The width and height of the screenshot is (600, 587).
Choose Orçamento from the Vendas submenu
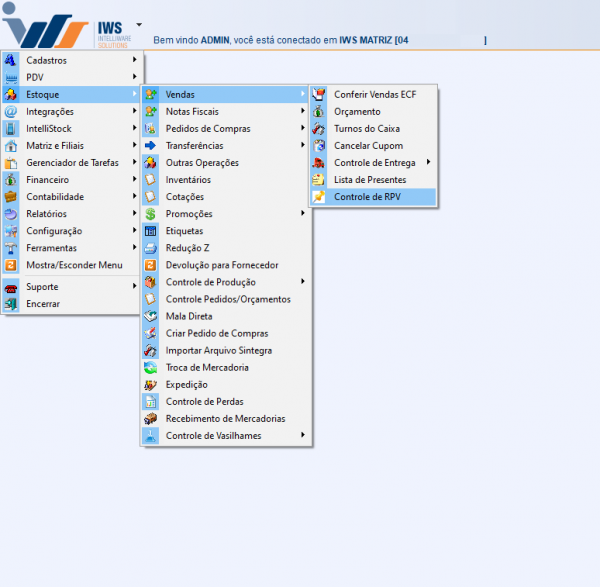357,112
